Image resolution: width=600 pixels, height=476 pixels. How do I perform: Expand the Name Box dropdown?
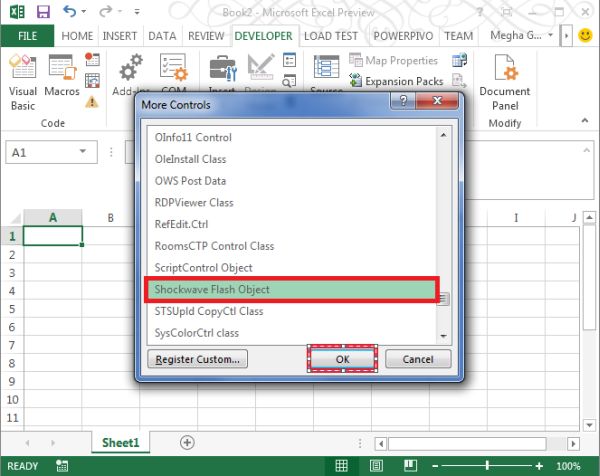(83, 152)
